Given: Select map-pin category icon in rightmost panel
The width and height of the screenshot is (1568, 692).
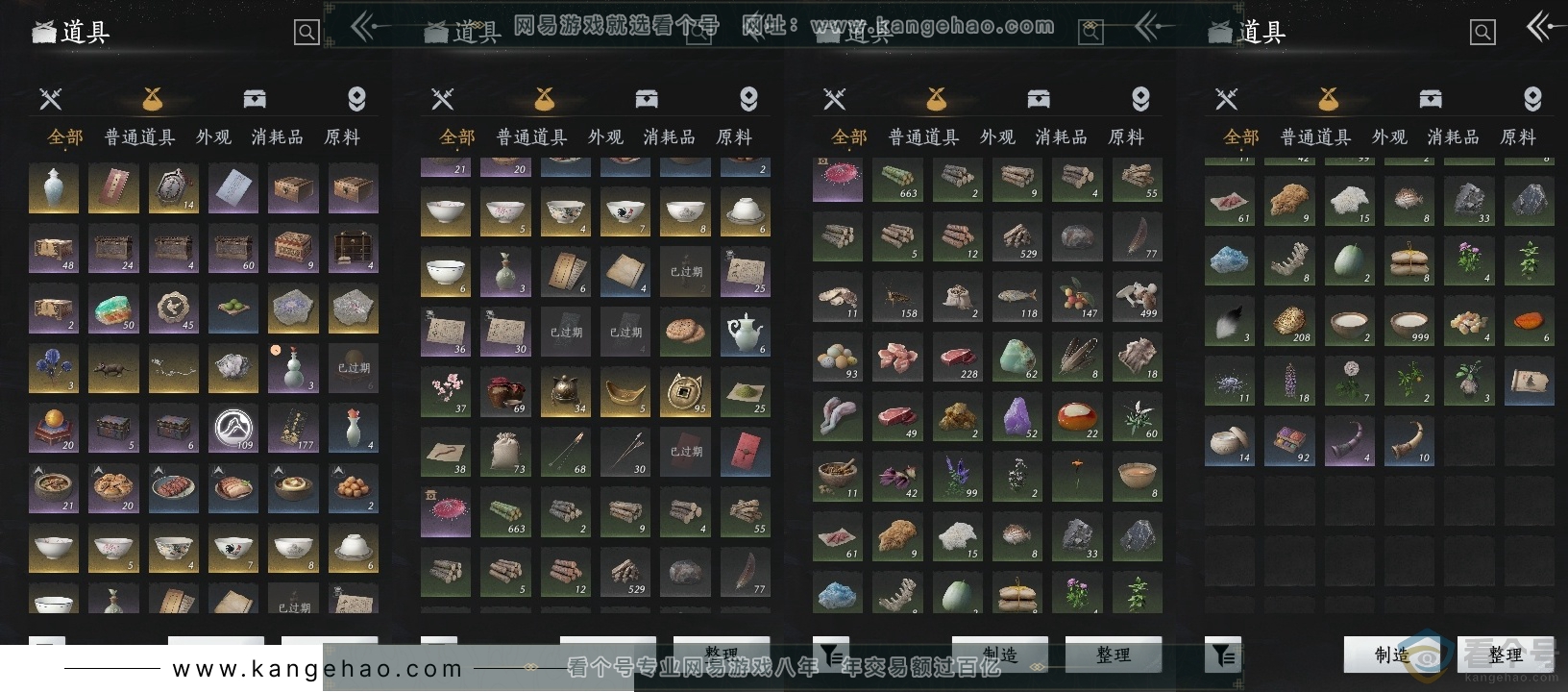Looking at the screenshot, I should pos(1532,98).
